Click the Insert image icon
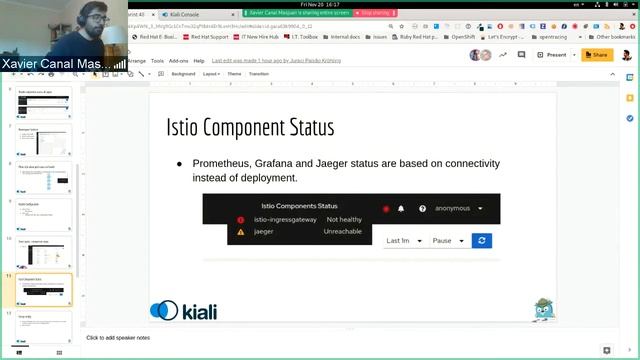Viewport: 640px width, 360px height. click(x=115, y=74)
